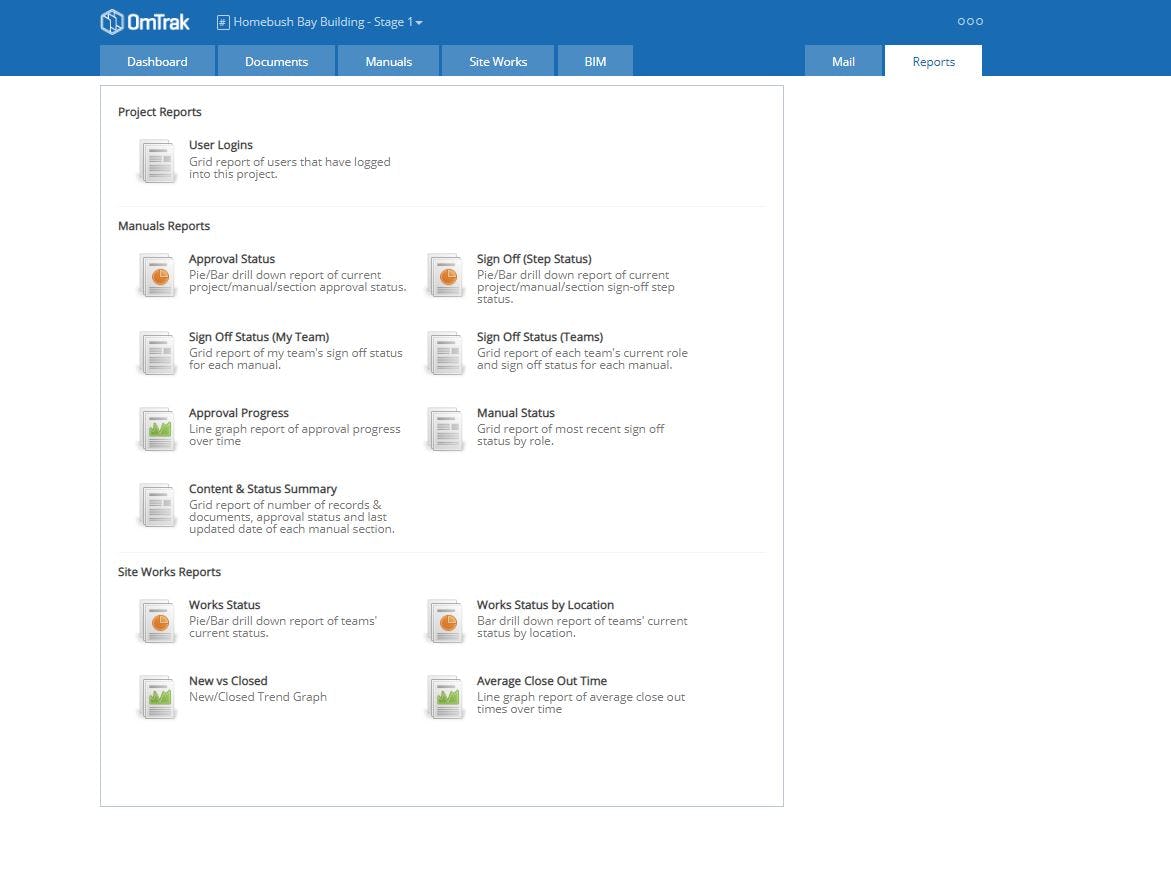Open the Documents tab
The width and height of the screenshot is (1171, 871).
point(276,61)
